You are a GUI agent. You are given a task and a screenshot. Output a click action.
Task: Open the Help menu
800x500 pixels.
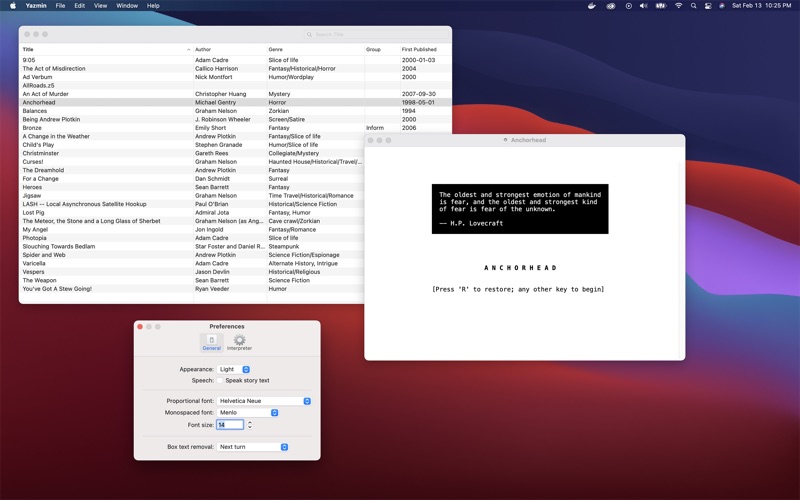click(x=153, y=6)
